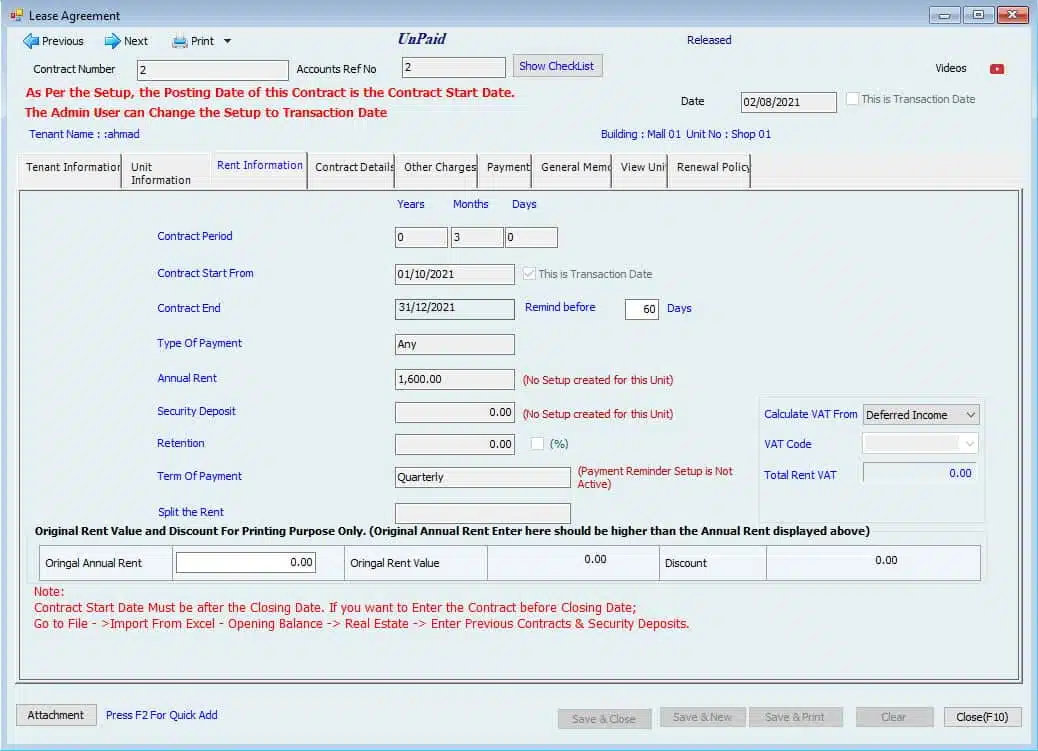This screenshot has width=1038, height=751.
Task: Click the Retention amount field
Action: [x=454, y=444]
